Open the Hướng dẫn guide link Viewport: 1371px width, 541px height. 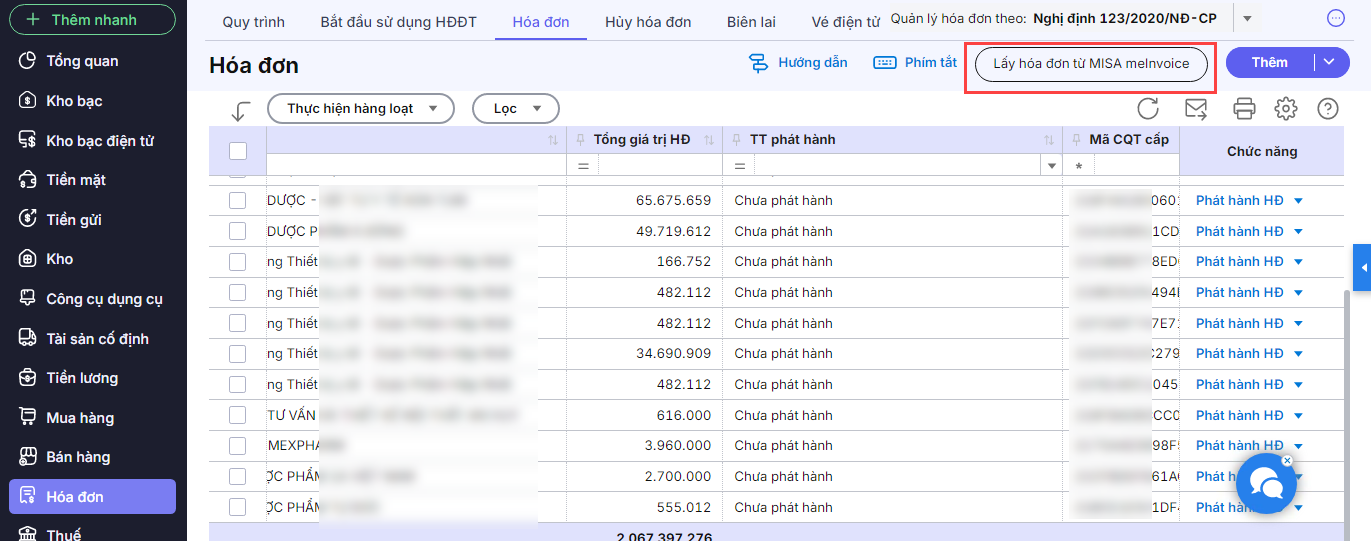[799, 63]
